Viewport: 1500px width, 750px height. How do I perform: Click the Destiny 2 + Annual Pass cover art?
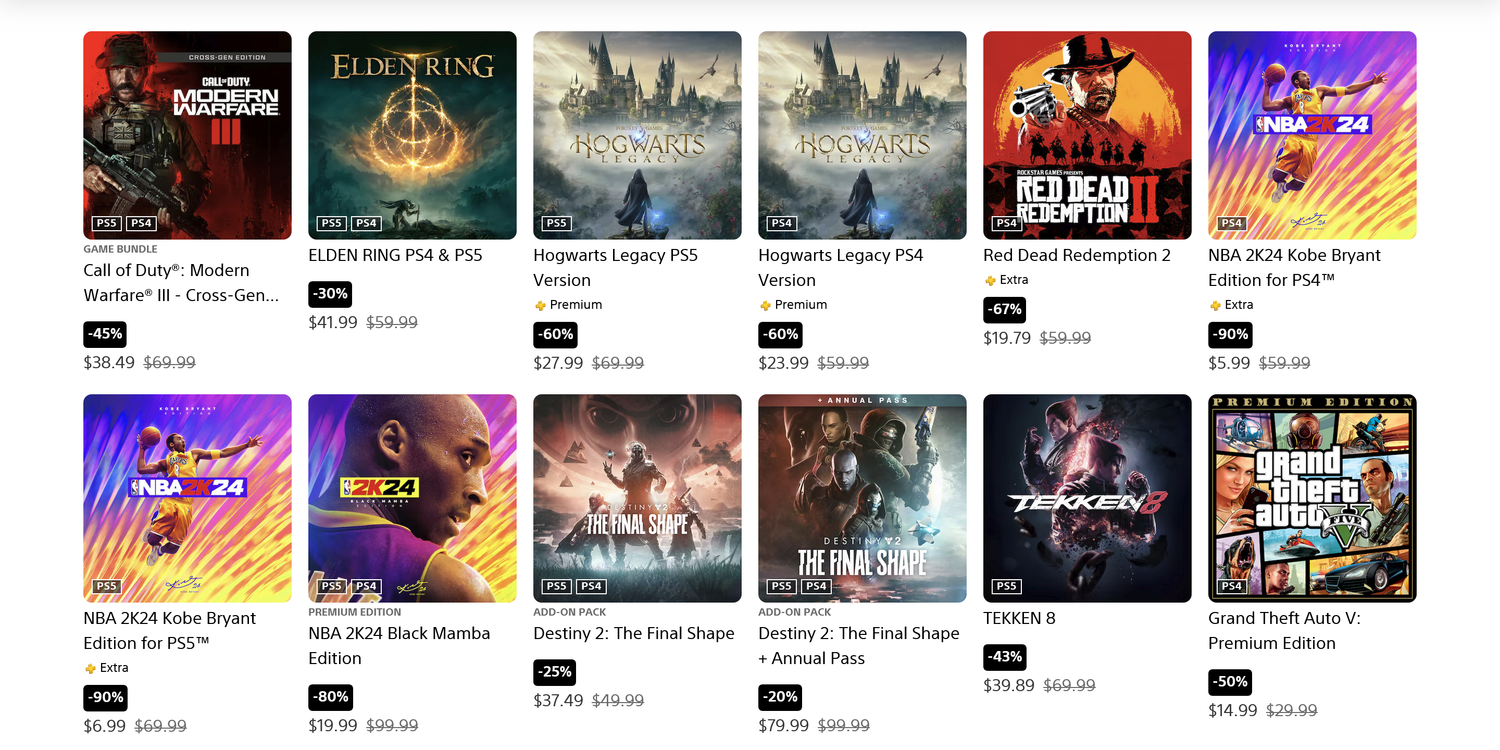(x=862, y=498)
